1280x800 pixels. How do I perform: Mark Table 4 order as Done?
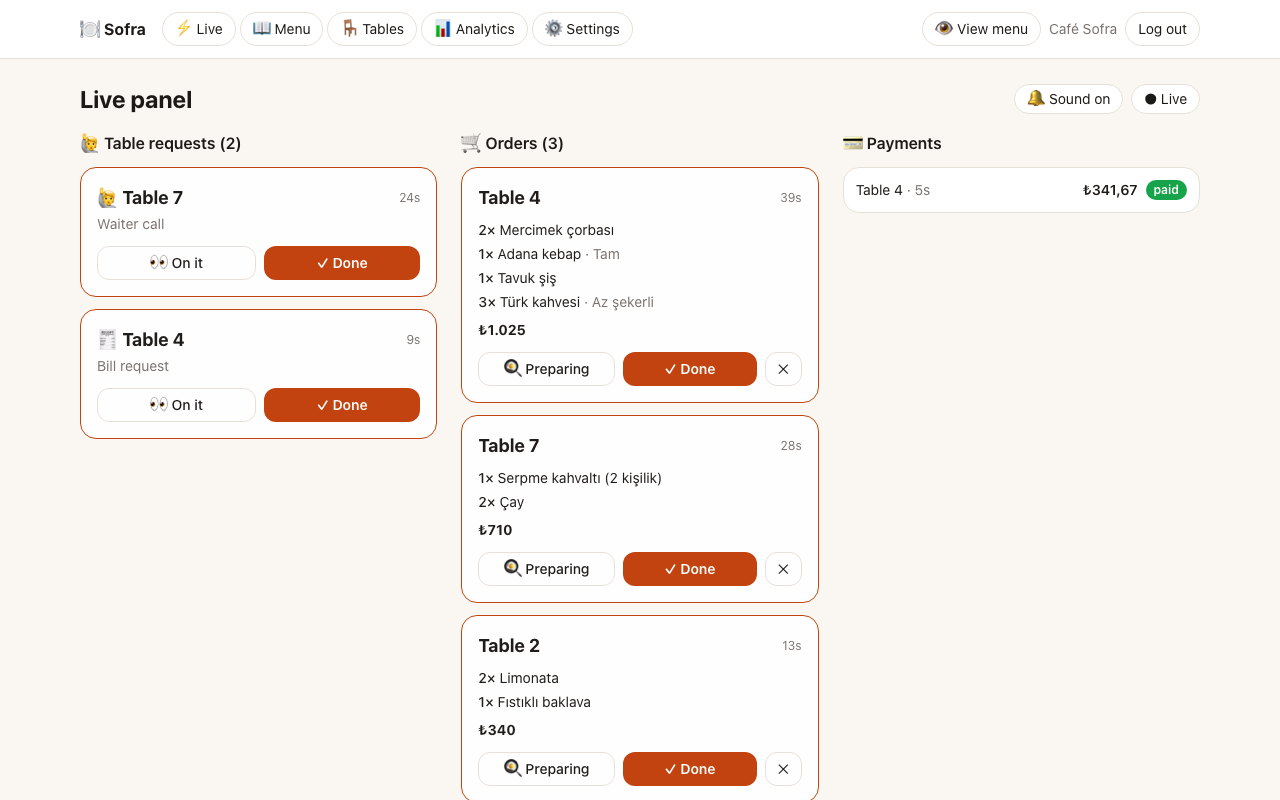pyautogui.click(x=690, y=369)
